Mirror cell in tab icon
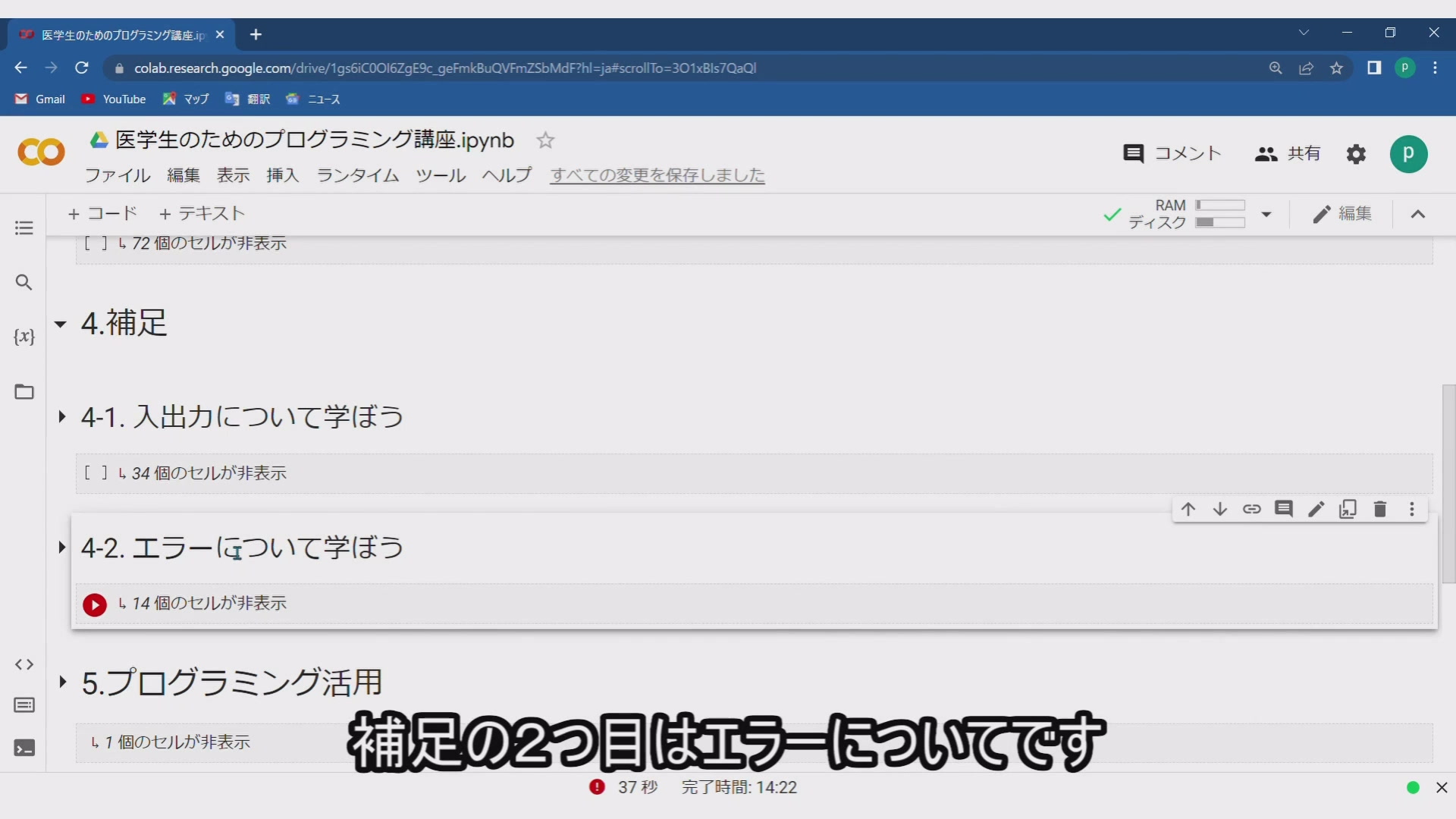1456x819 pixels. click(1348, 510)
